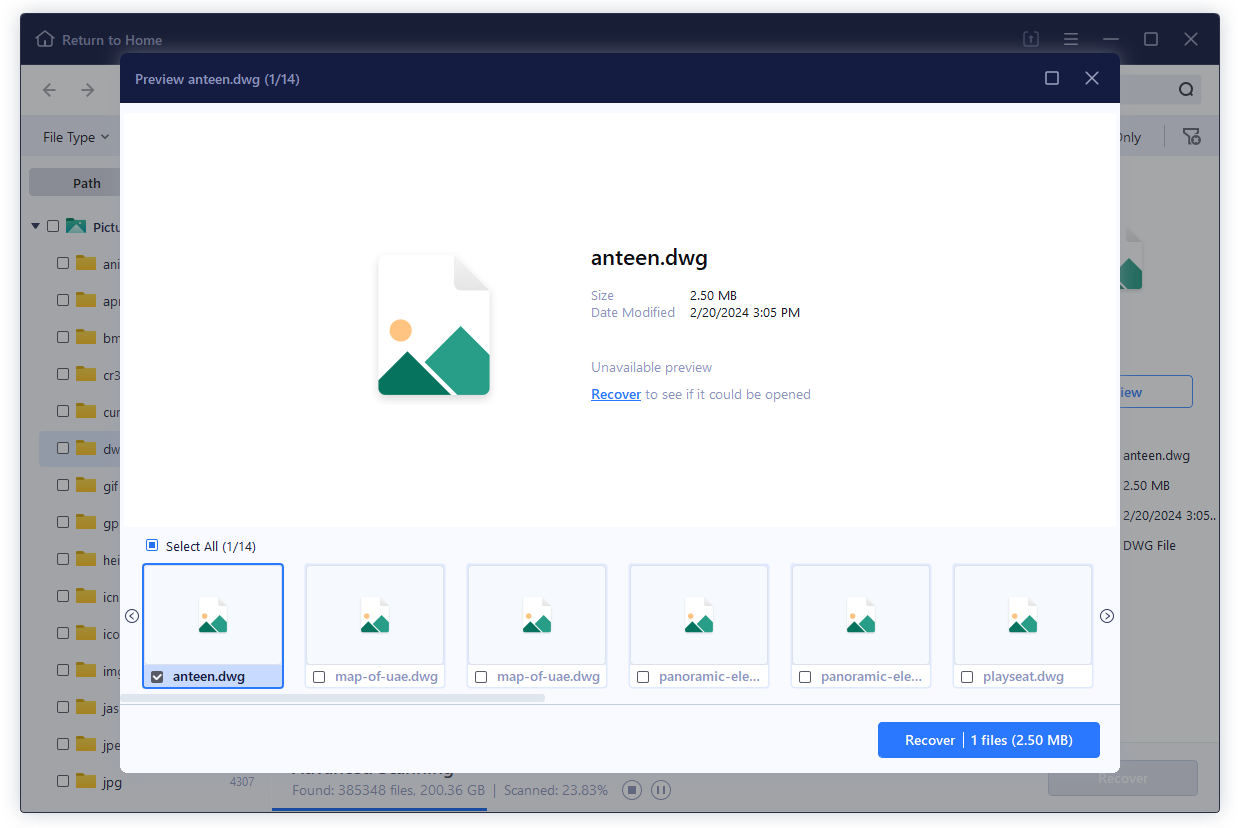Navigate back with the left arrow
Screen dimensions: 1238x828
coord(50,90)
